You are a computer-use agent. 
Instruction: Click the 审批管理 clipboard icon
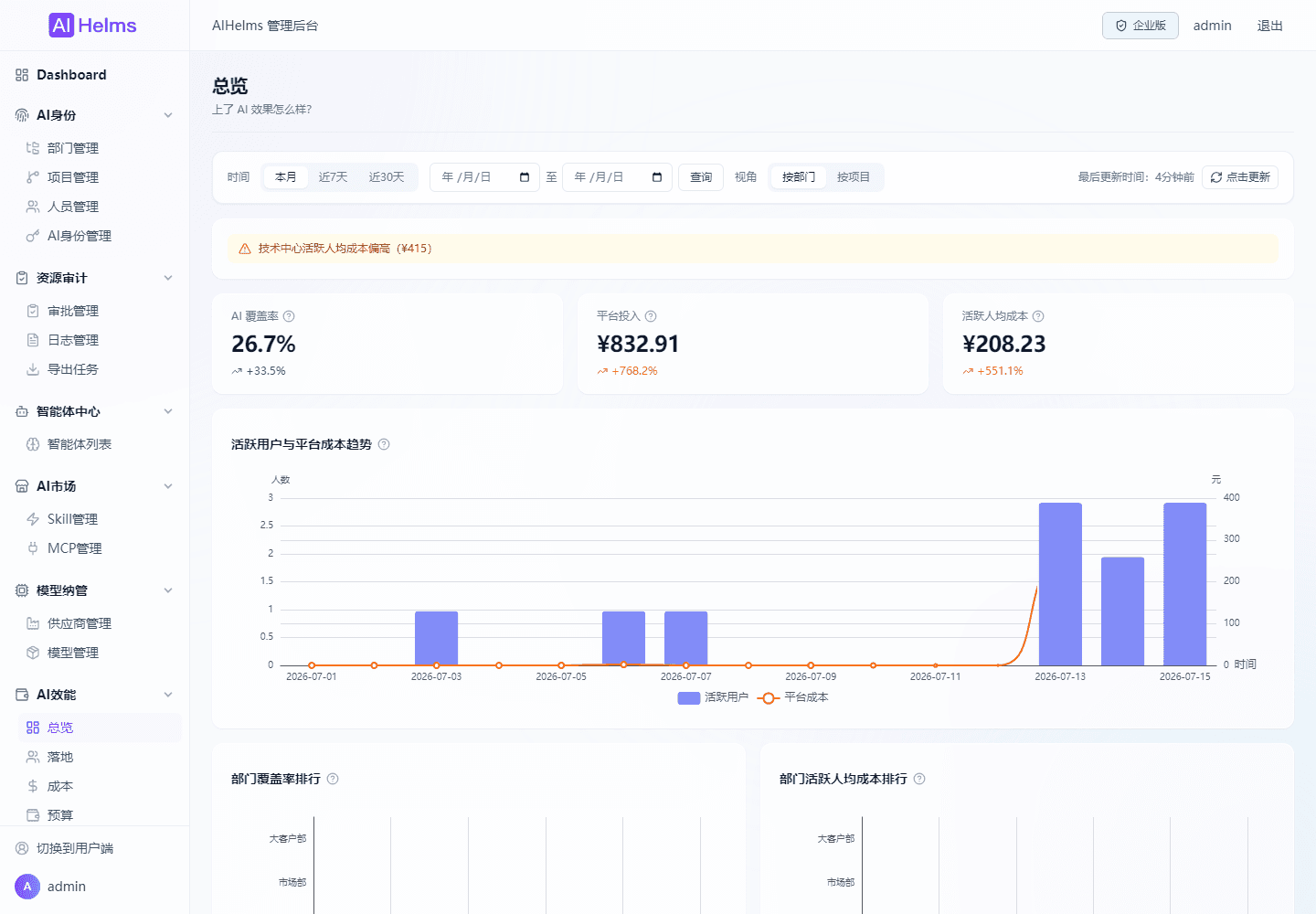(33, 311)
